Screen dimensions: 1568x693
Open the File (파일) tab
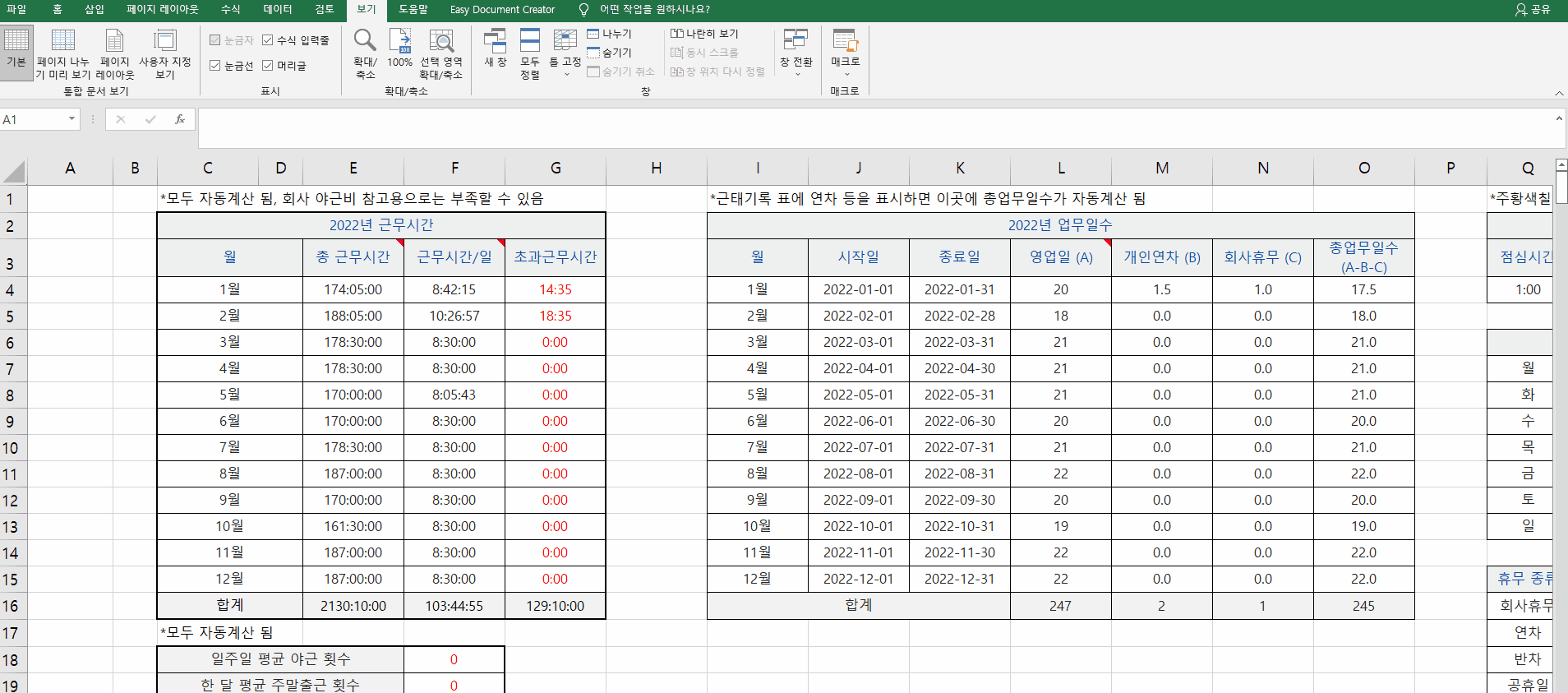point(16,9)
